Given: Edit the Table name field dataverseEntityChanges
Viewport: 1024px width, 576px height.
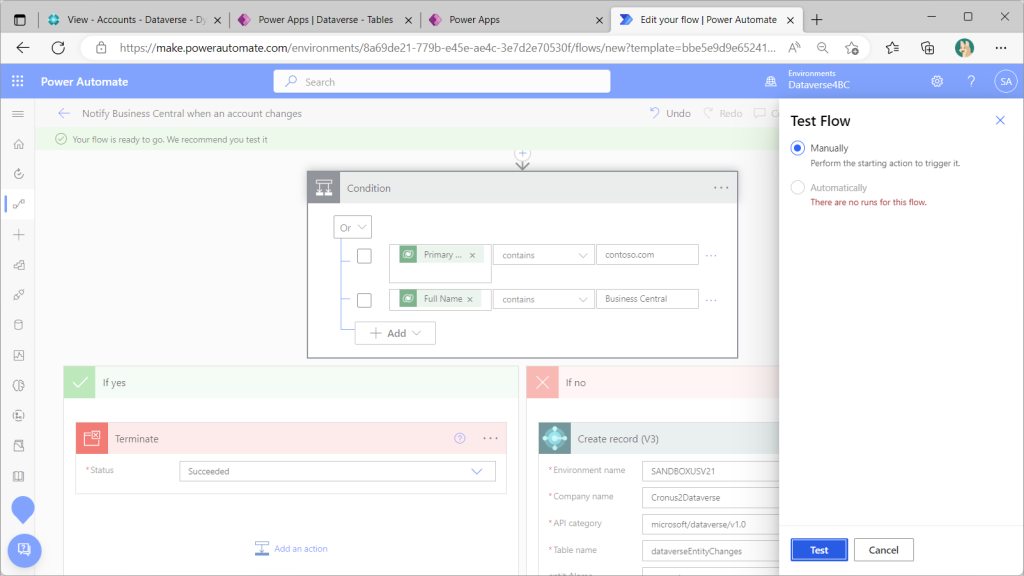Looking at the screenshot, I should pyautogui.click(x=711, y=551).
